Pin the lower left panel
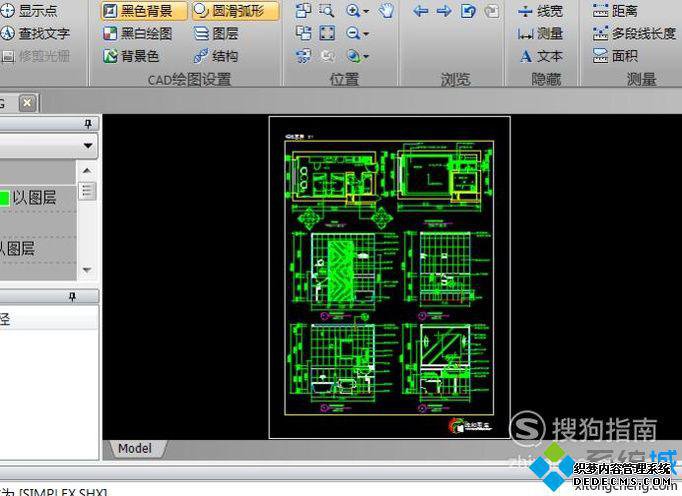Viewport: 682px width, 496px height. (72, 297)
